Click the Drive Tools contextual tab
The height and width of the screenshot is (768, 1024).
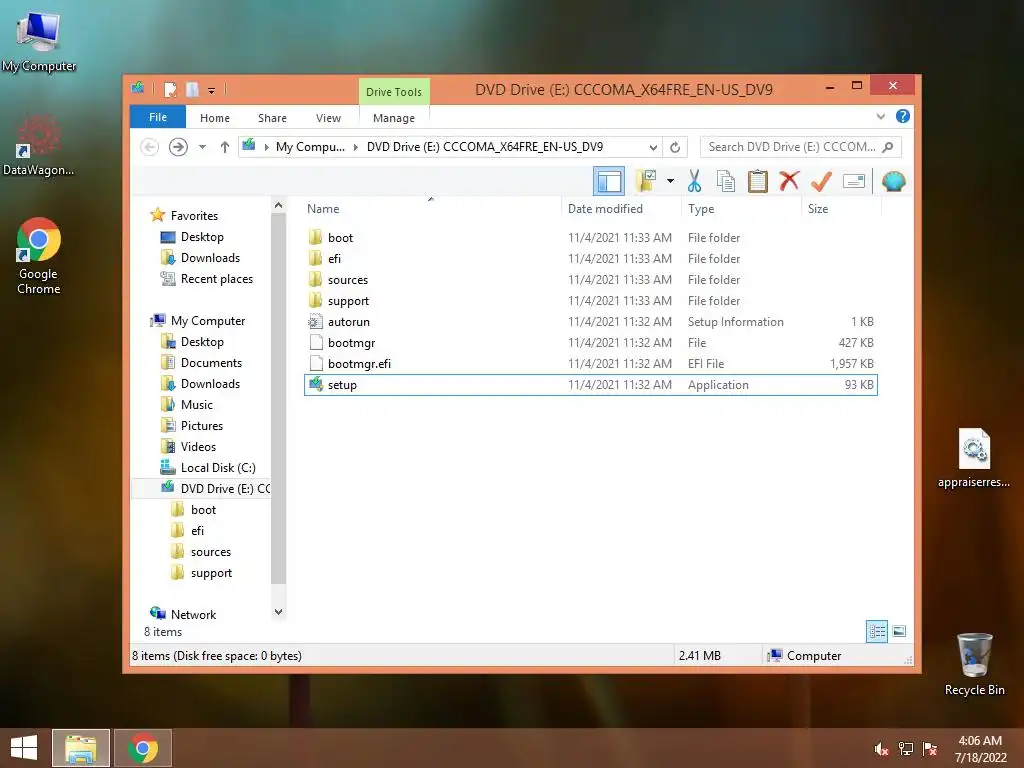click(x=394, y=91)
